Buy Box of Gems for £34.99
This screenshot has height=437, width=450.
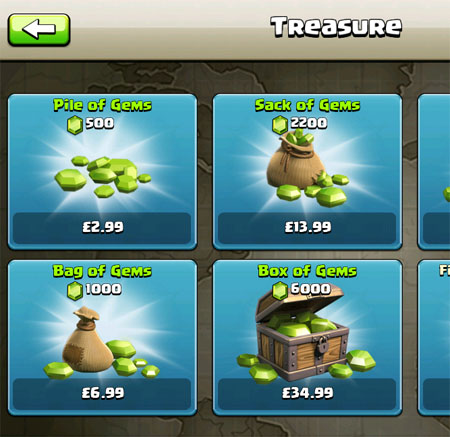pyautogui.click(x=307, y=394)
